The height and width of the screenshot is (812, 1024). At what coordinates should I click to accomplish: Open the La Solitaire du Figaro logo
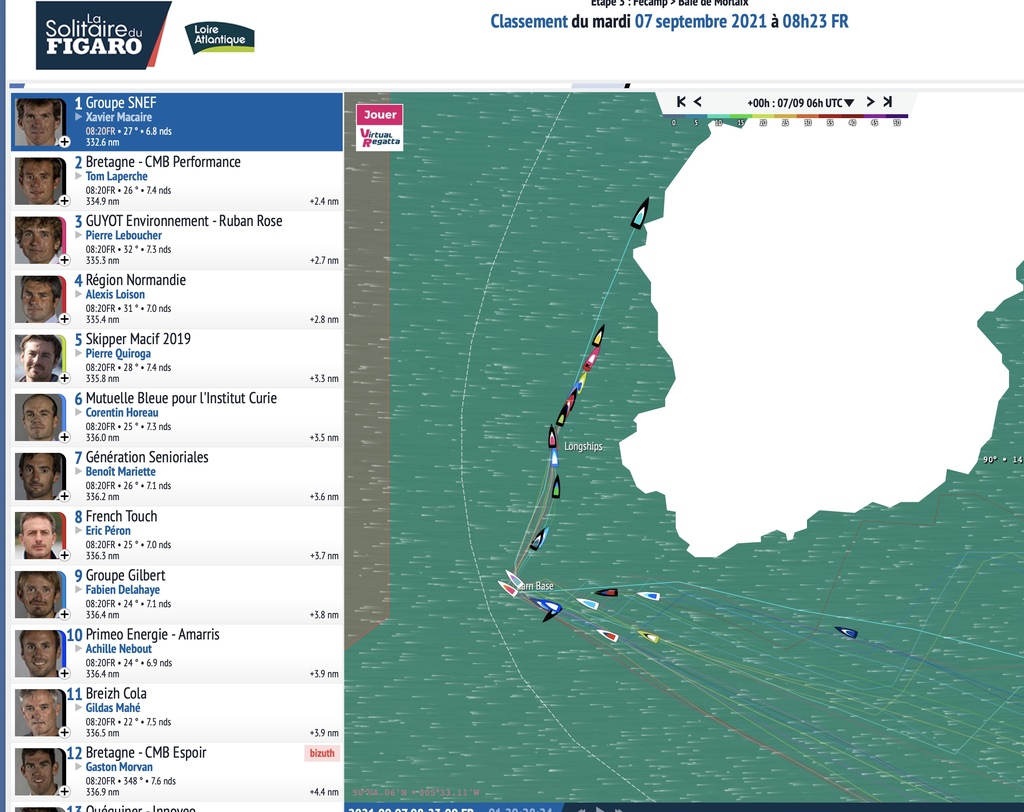(103, 35)
